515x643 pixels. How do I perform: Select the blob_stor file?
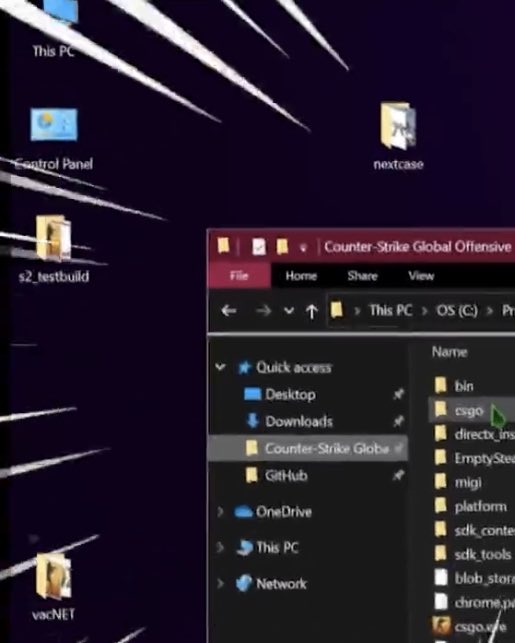pos(474,578)
